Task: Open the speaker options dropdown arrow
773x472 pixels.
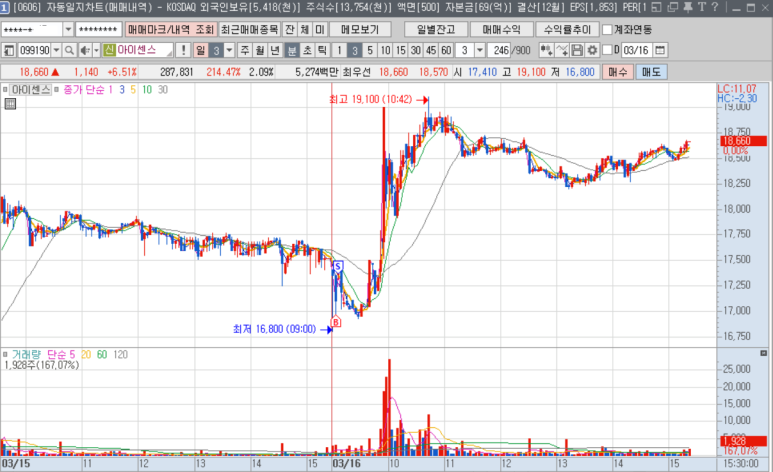Action: coord(96,50)
